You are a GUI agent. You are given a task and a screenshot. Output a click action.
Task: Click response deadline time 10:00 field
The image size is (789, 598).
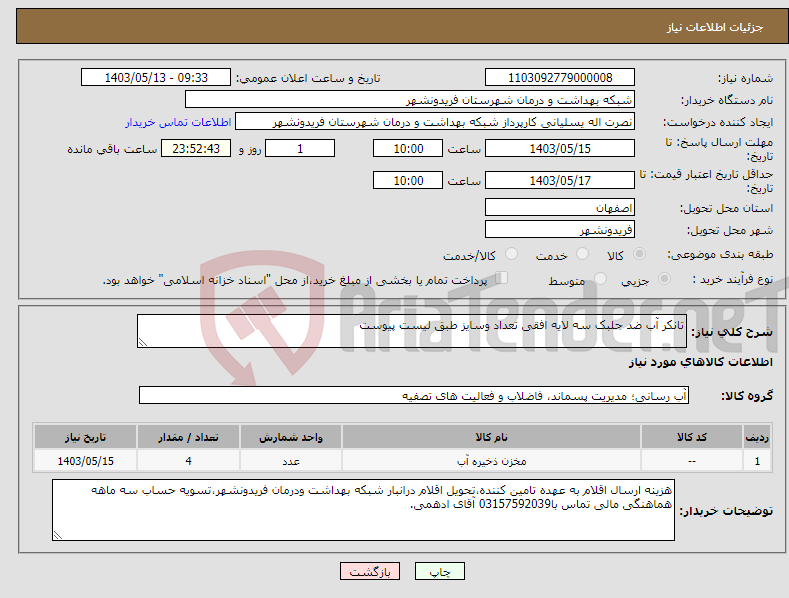pyautogui.click(x=408, y=148)
